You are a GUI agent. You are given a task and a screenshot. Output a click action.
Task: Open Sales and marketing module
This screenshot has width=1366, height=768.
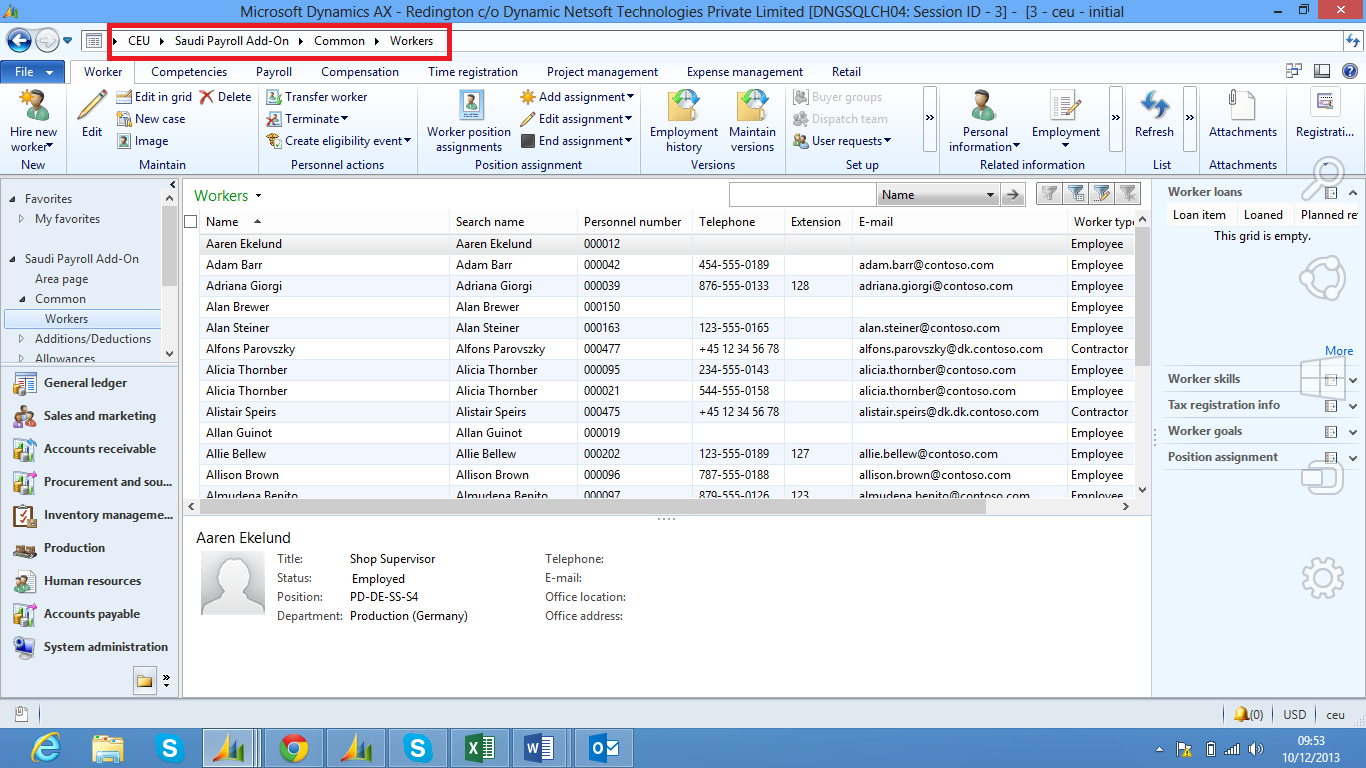point(87,416)
